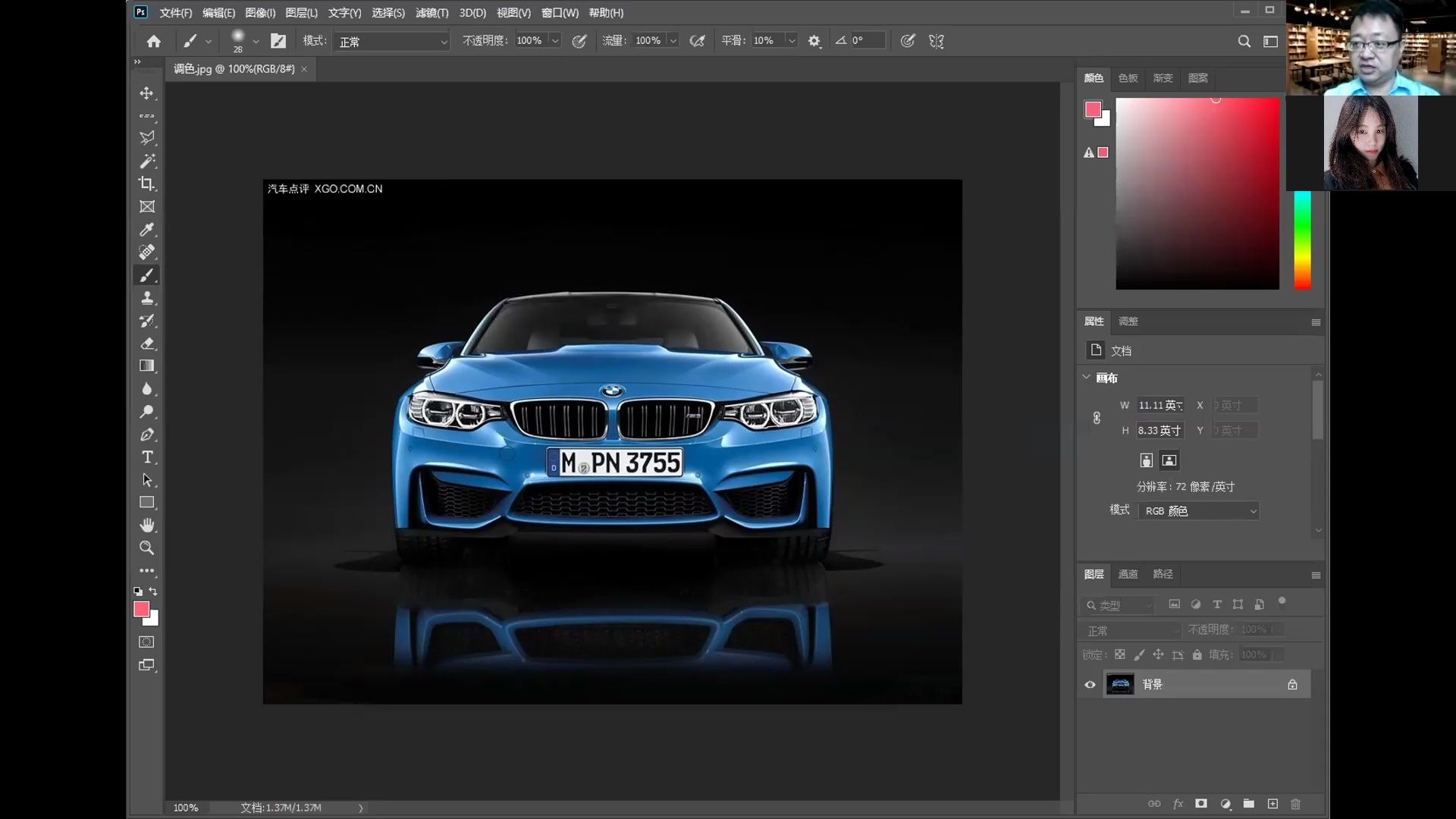Open the workspace switcher dropdown

tap(1270, 41)
